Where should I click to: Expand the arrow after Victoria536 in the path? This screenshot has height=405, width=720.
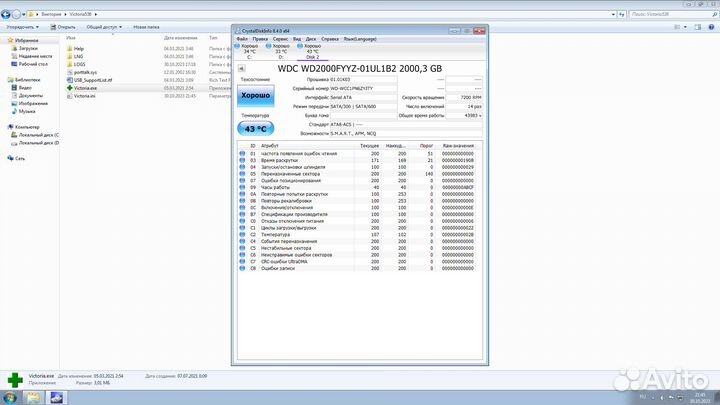[x=96, y=14]
